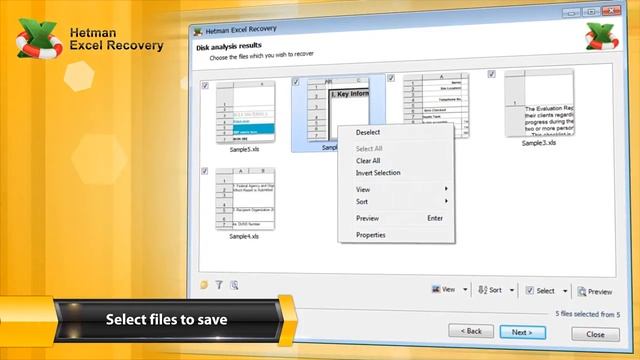Click the Preview toolbar button
This screenshot has width=640, height=360.
(595, 291)
